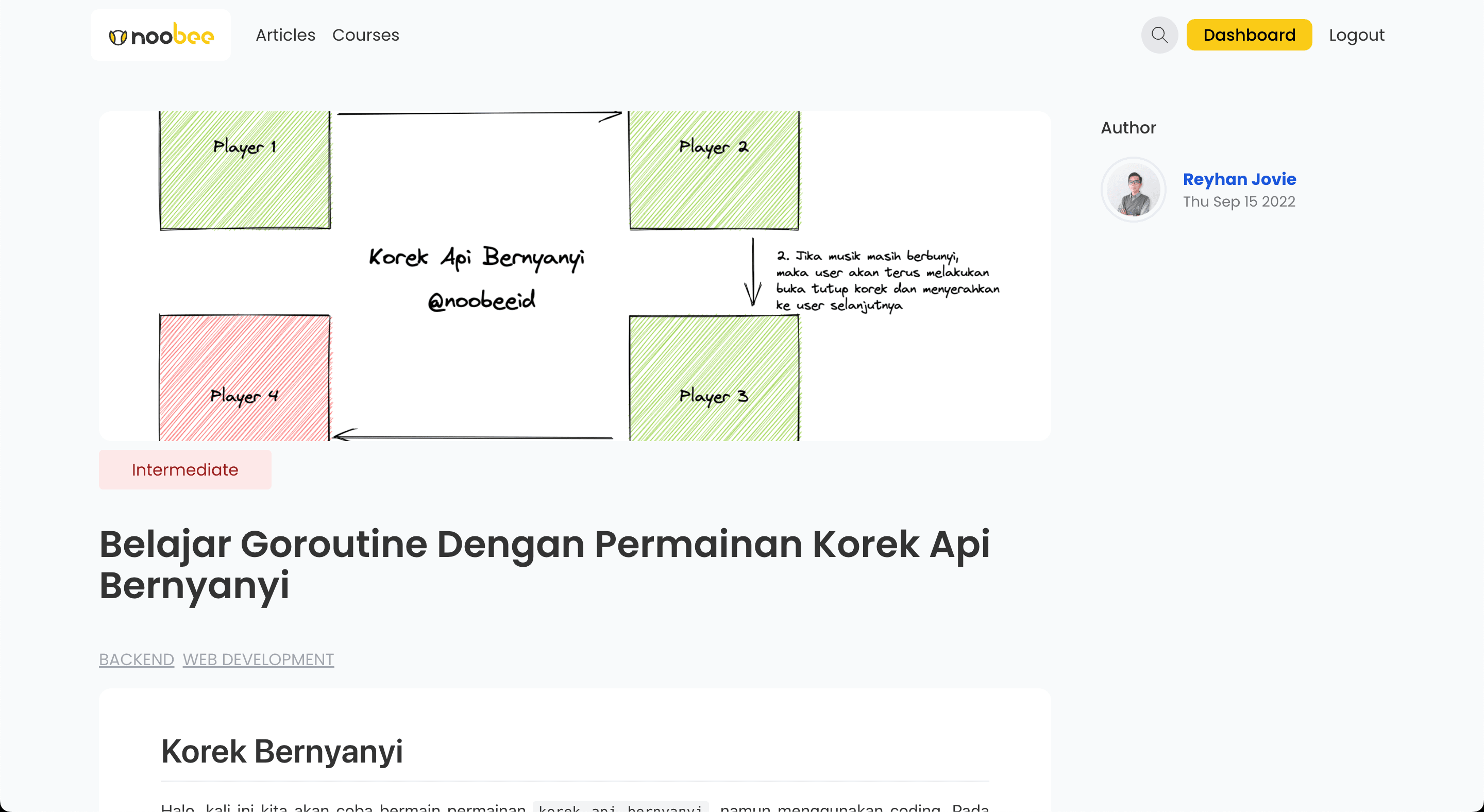The image size is (1484, 812).
Task: Click the Korek Bernyanyi section heading
Action: click(282, 751)
